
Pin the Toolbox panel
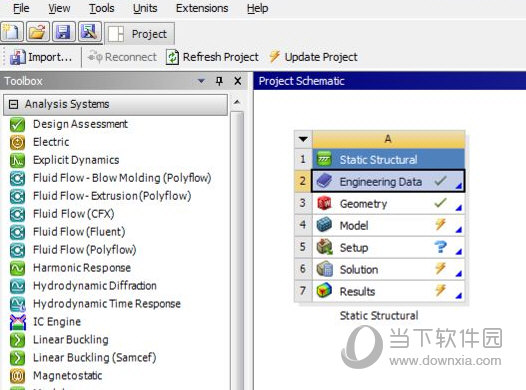tap(219, 81)
